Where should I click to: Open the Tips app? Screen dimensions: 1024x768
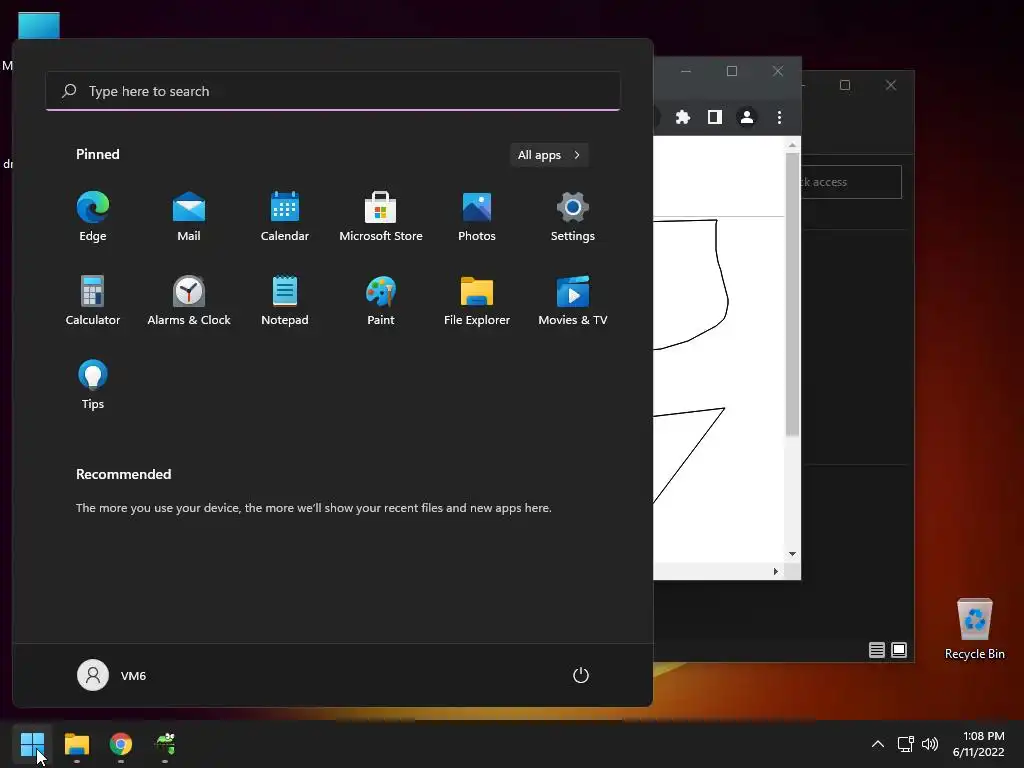coord(93,385)
